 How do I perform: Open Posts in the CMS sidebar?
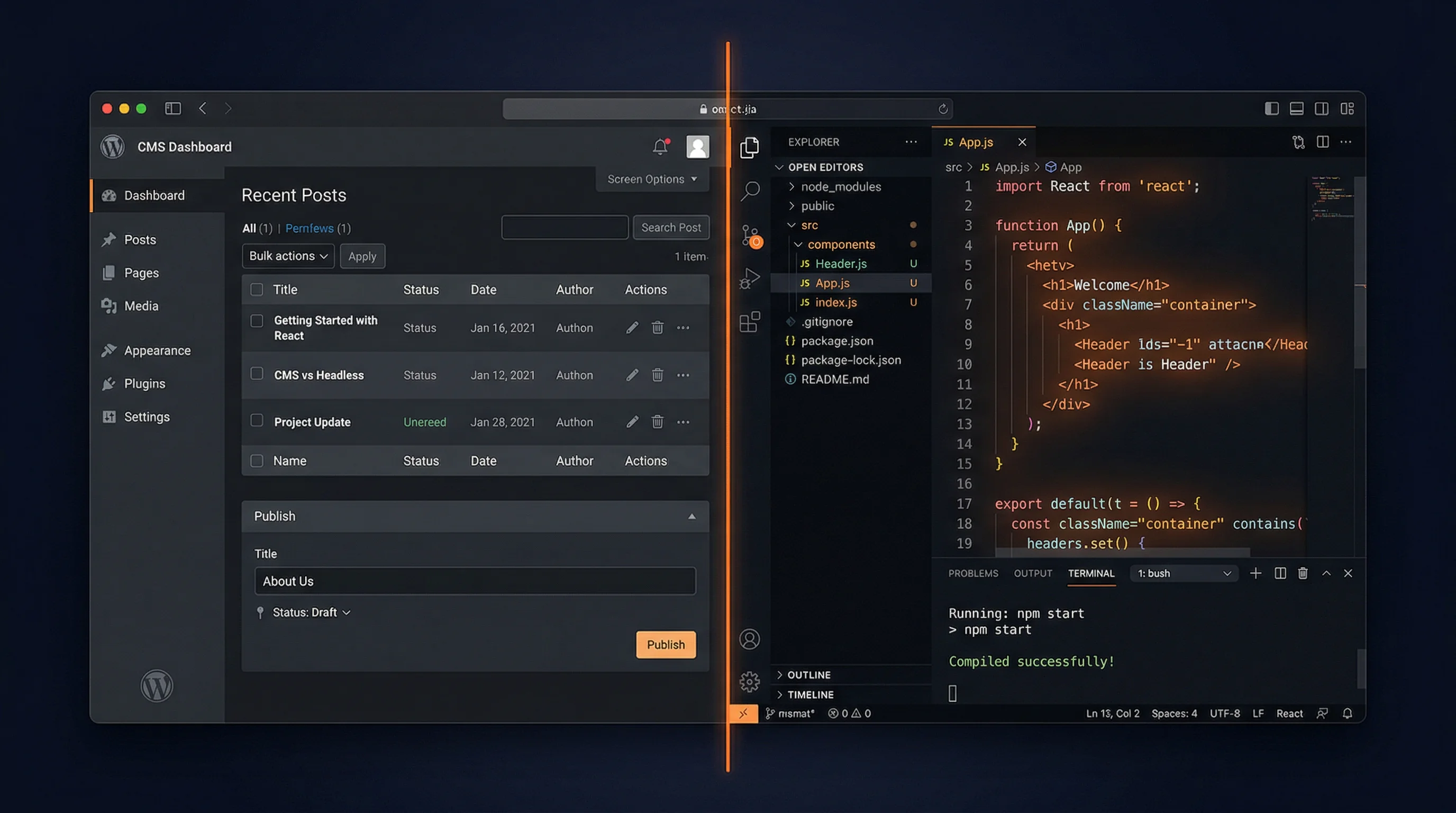(140, 240)
